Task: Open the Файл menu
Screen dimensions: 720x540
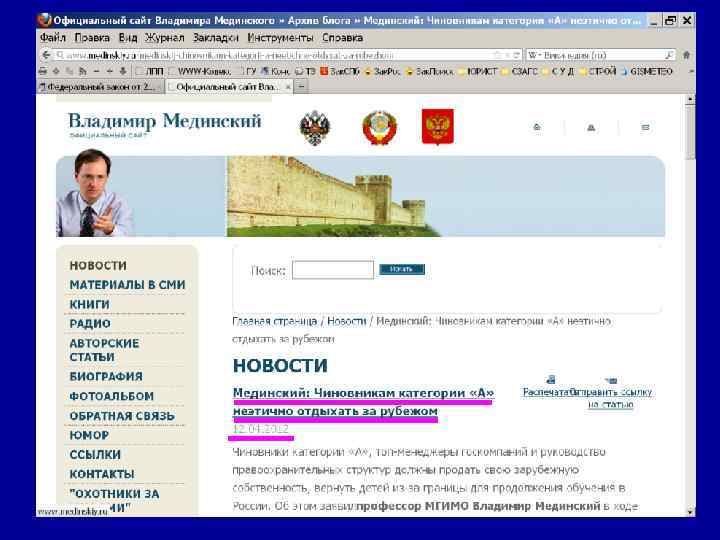Action: point(53,38)
